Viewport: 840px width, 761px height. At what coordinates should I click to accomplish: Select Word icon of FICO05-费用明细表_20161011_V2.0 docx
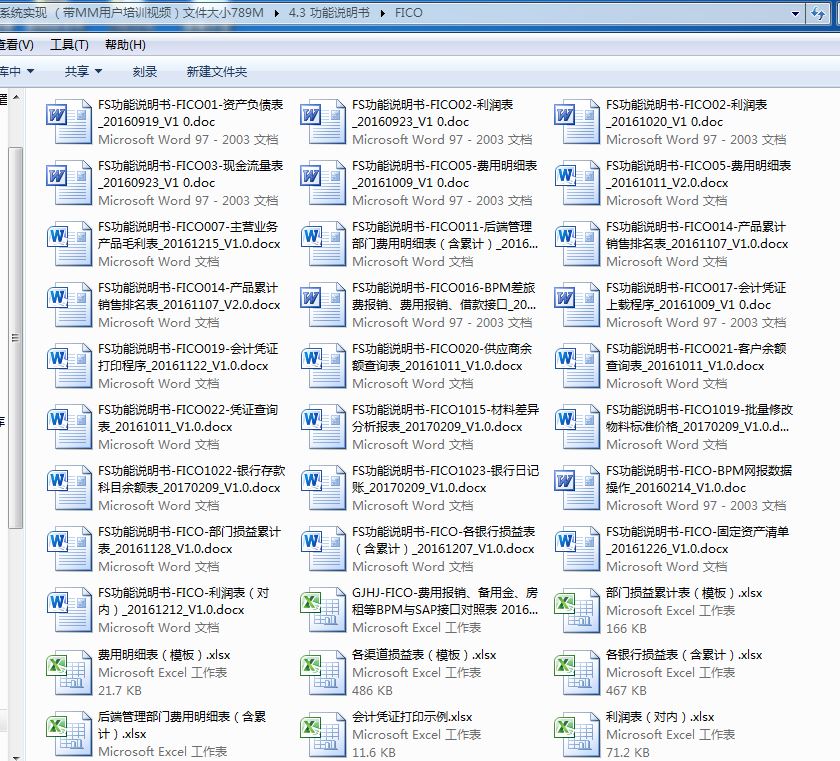click(x=576, y=183)
